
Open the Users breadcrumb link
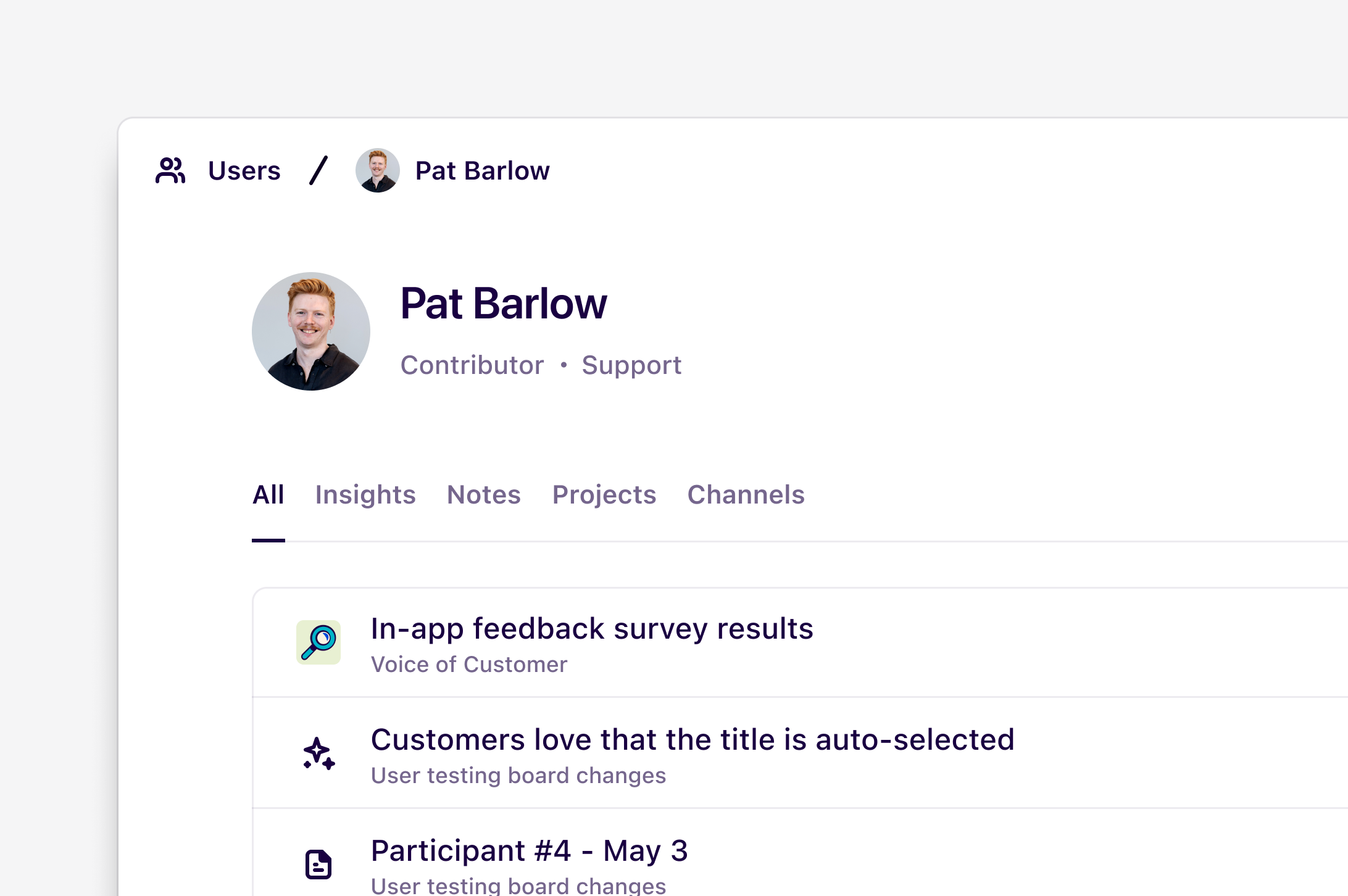244,170
